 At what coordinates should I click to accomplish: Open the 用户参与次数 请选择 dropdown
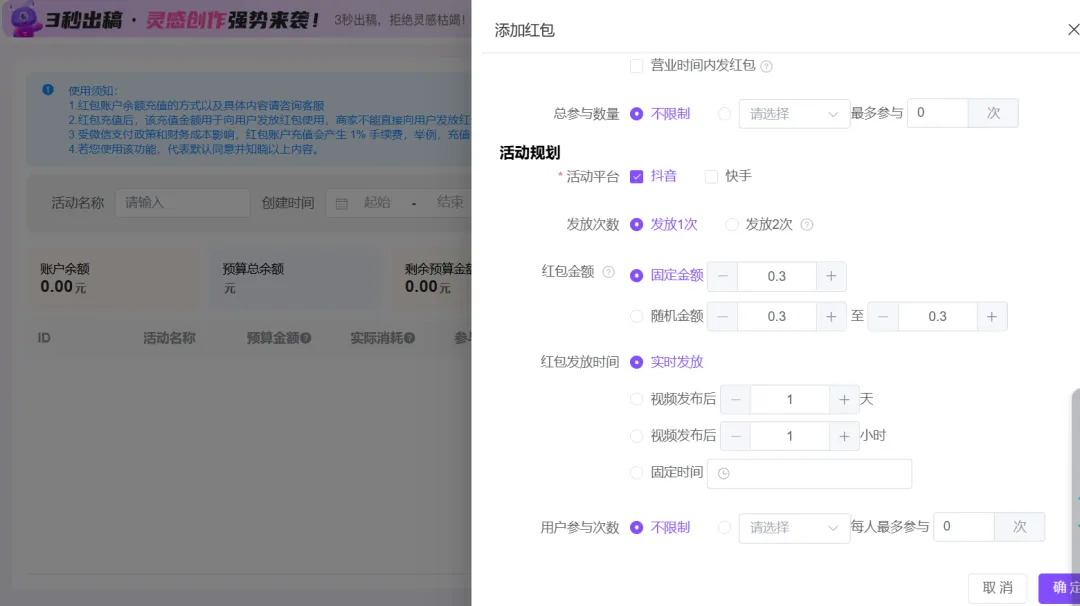[794, 527]
